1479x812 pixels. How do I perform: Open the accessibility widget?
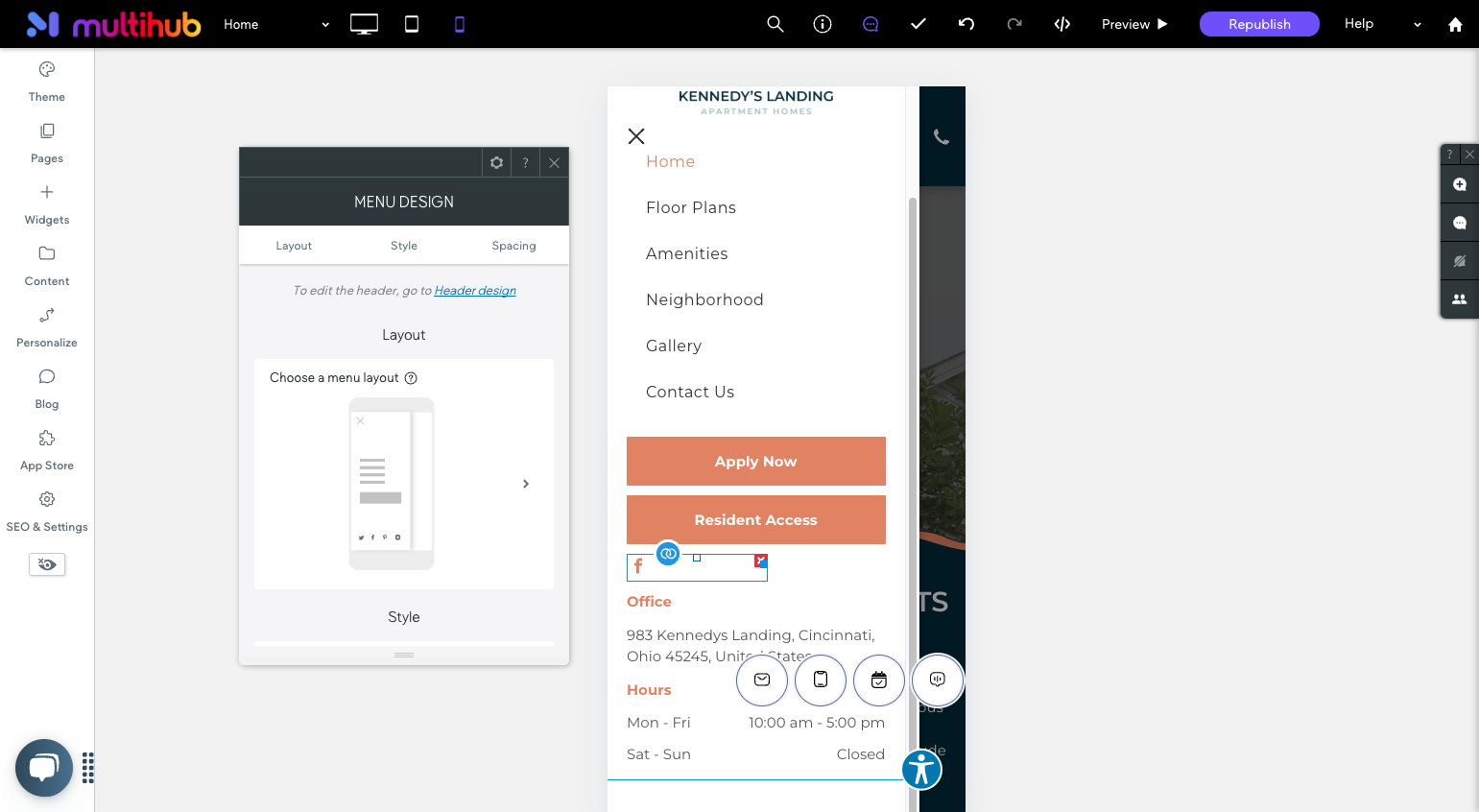click(x=921, y=769)
